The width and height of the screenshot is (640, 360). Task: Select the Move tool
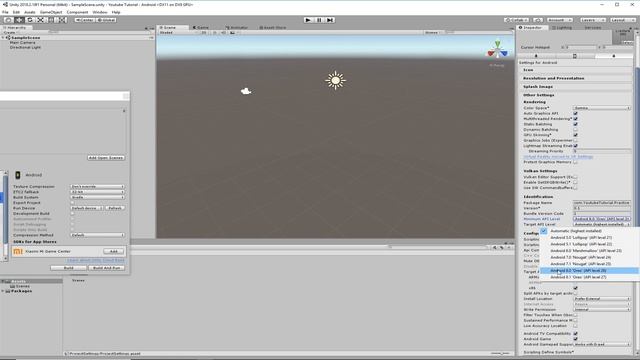(x=19, y=20)
